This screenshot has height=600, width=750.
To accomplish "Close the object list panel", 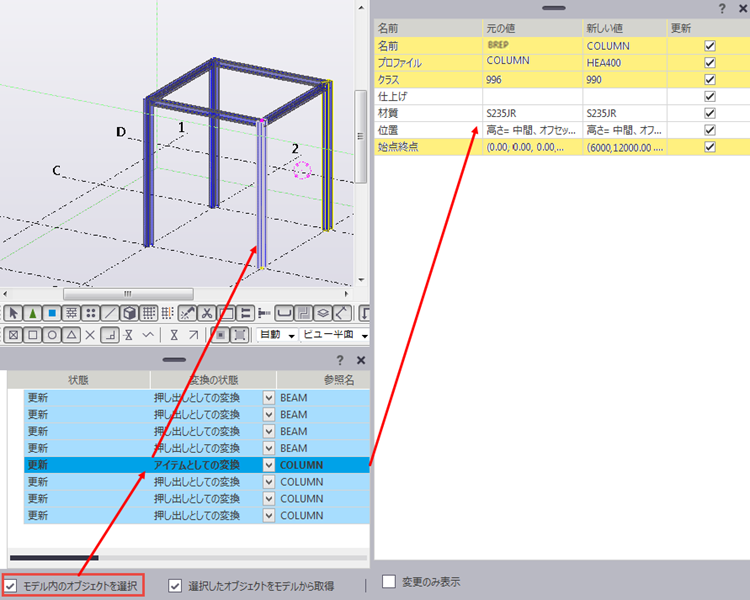I will tap(361, 360).
